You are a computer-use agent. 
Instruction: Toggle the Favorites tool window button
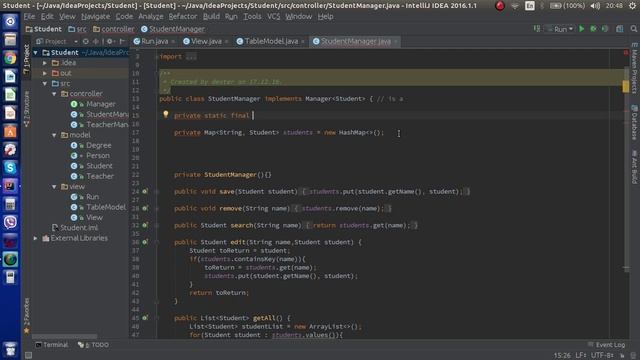click(x=27, y=316)
